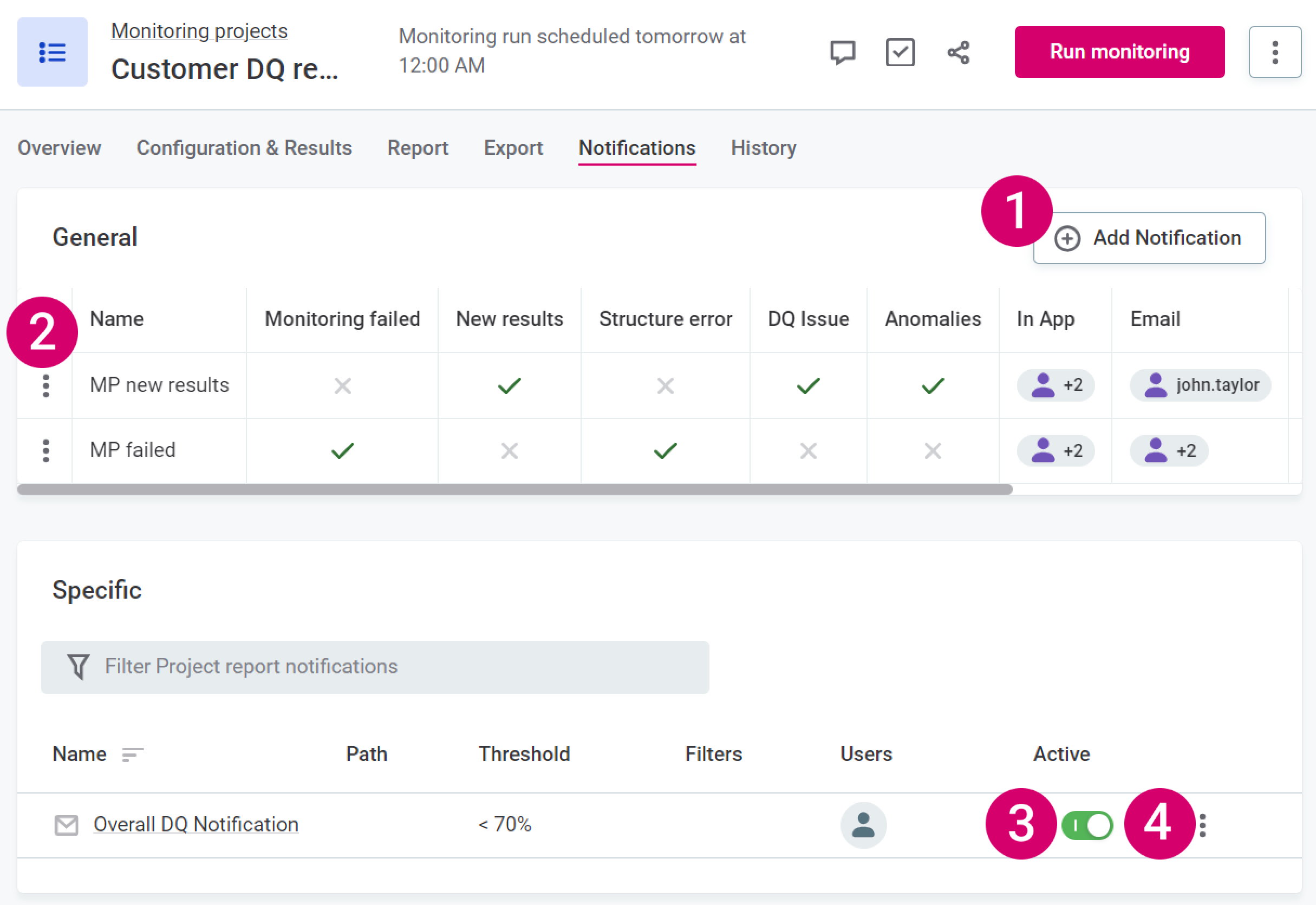The height and width of the screenshot is (905, 1316).
Task: Open three-dot menu for MP failed row
Action: click(46, 451)
